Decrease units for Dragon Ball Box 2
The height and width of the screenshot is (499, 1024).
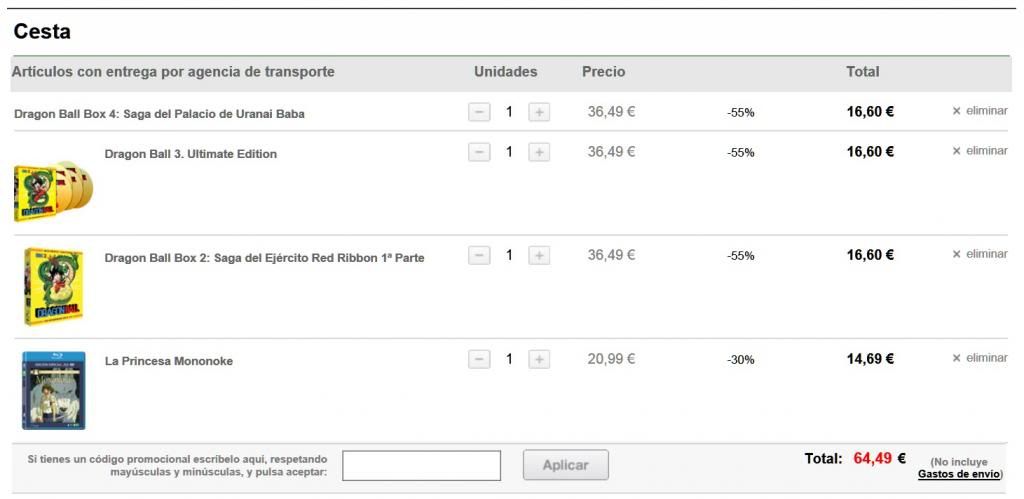(x=479, y=255)
